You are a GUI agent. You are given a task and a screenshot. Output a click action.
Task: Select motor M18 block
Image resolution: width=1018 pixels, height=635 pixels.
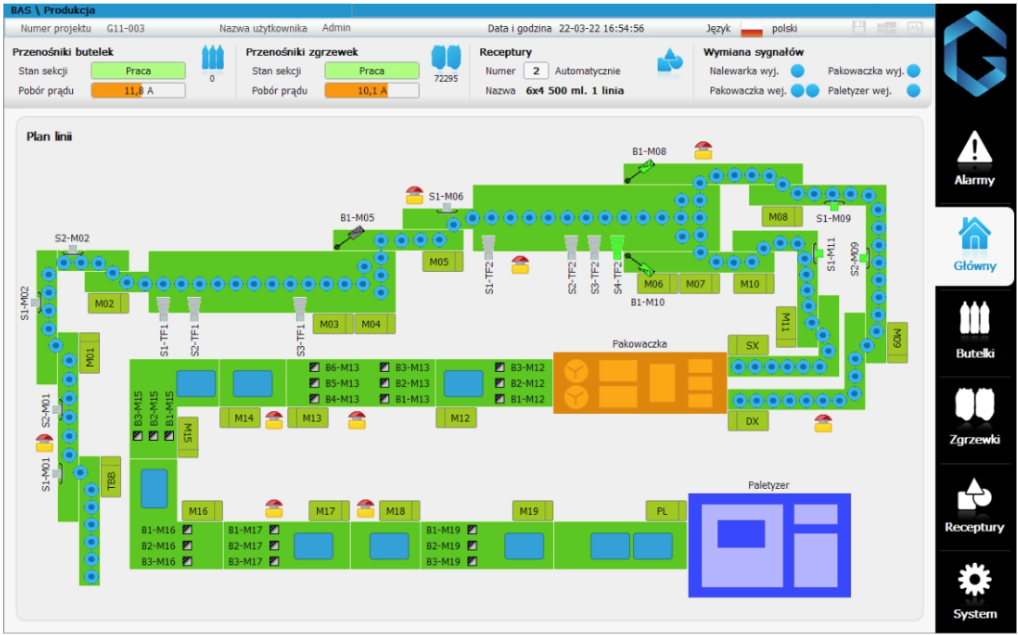pos(399,511)
